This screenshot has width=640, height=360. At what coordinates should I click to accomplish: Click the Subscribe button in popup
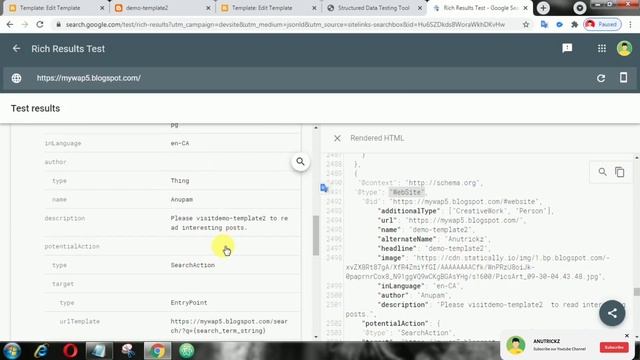tap(613, 347)
